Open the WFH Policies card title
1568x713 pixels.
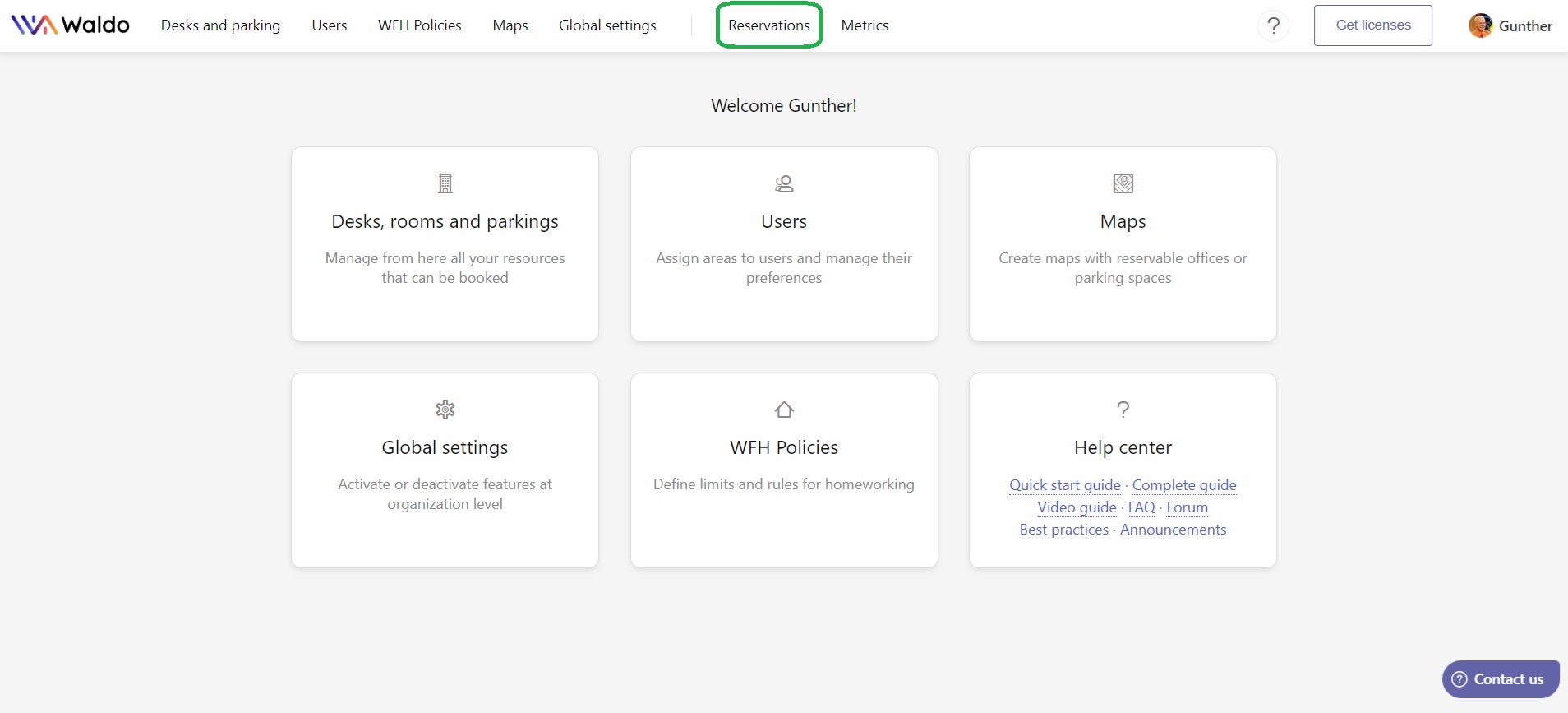pyautogui.click(x=784, y=447)
